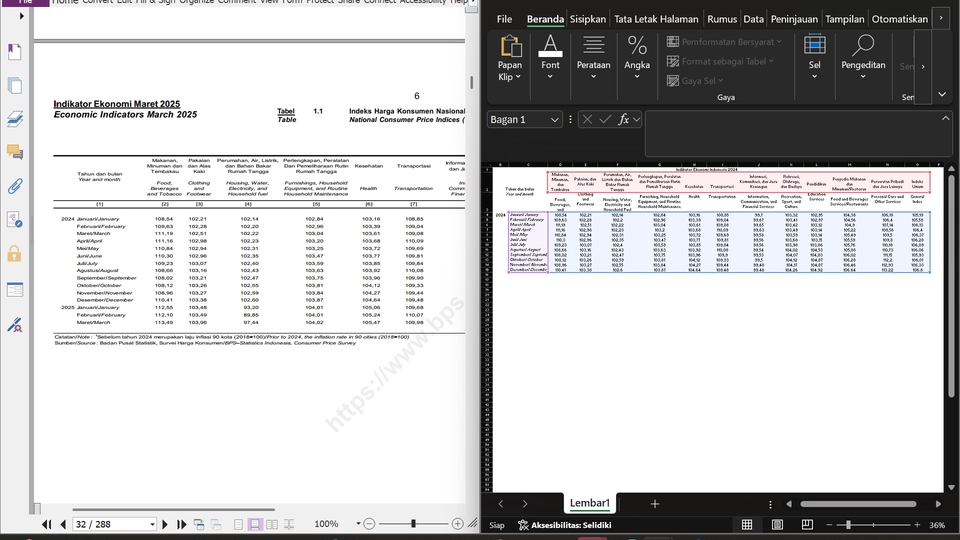
Task: Select facing pages view mode
Action: (272, 524)
